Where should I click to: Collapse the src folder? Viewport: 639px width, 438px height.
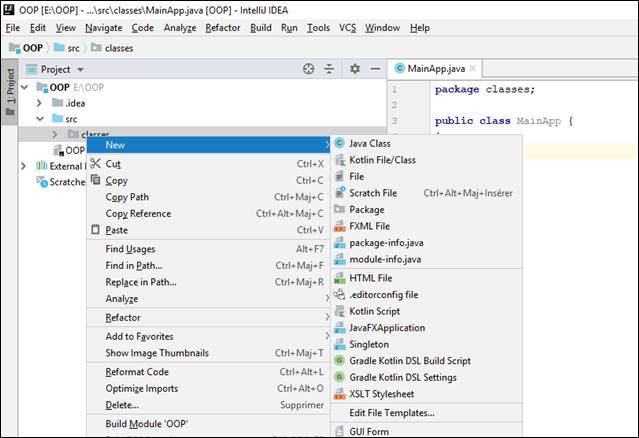tap(40, 119)
